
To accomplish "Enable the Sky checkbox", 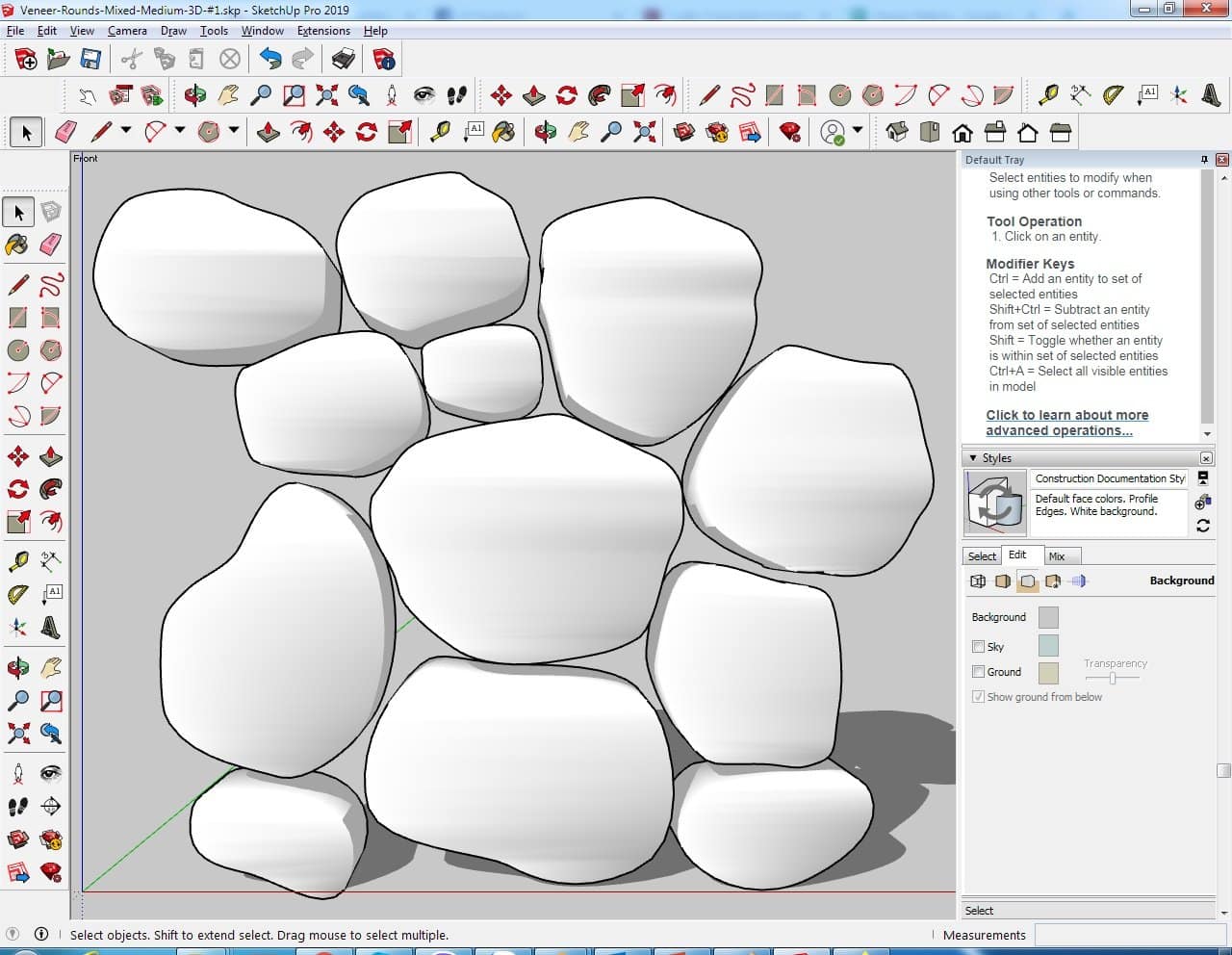I will [x=978, y=647].
